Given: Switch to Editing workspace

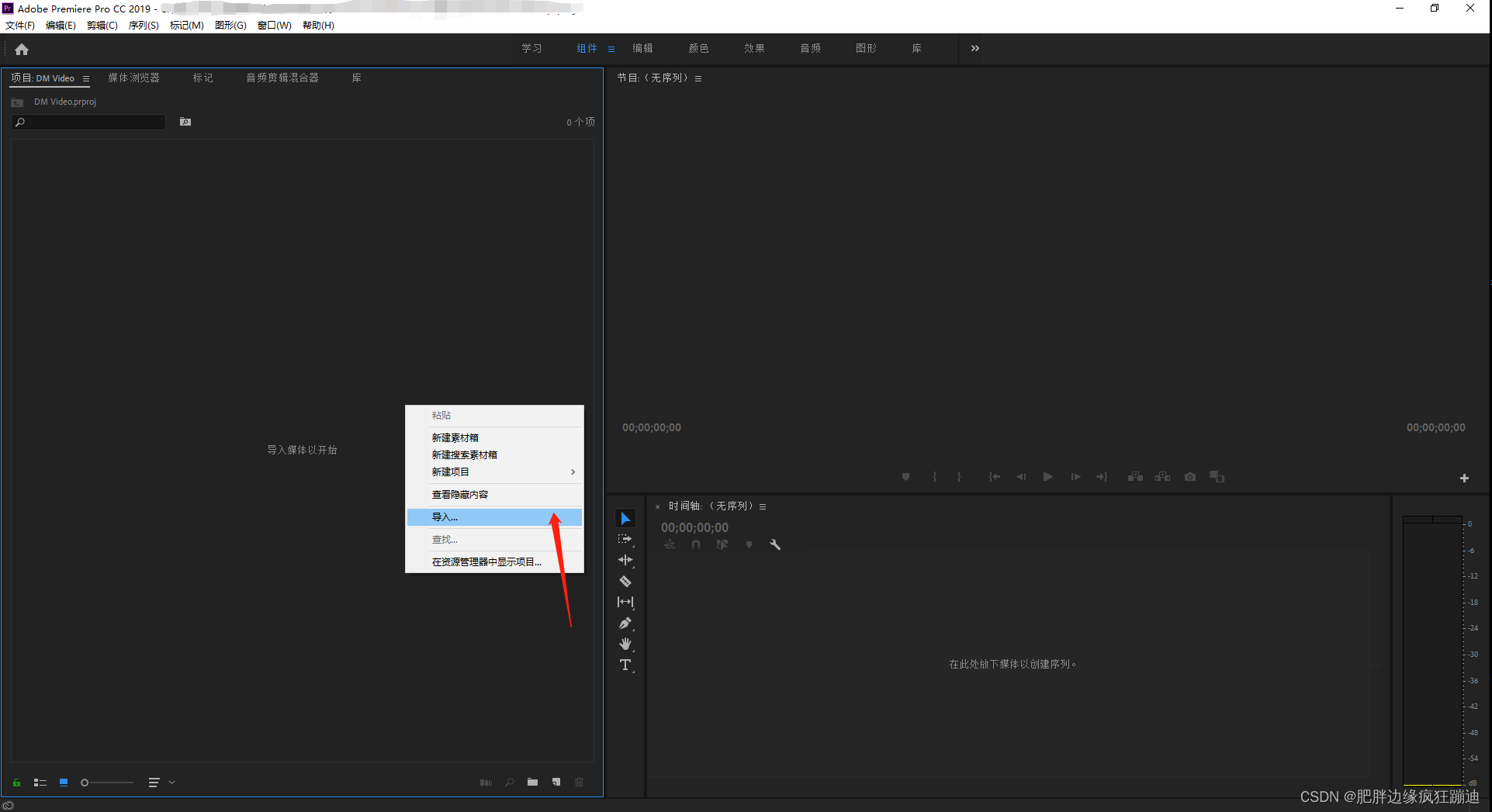Looking at the screenshot, I should coord(642,48).
